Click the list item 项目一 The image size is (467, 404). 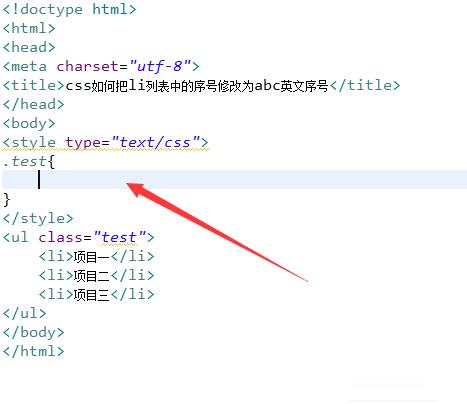pos(96,256)
